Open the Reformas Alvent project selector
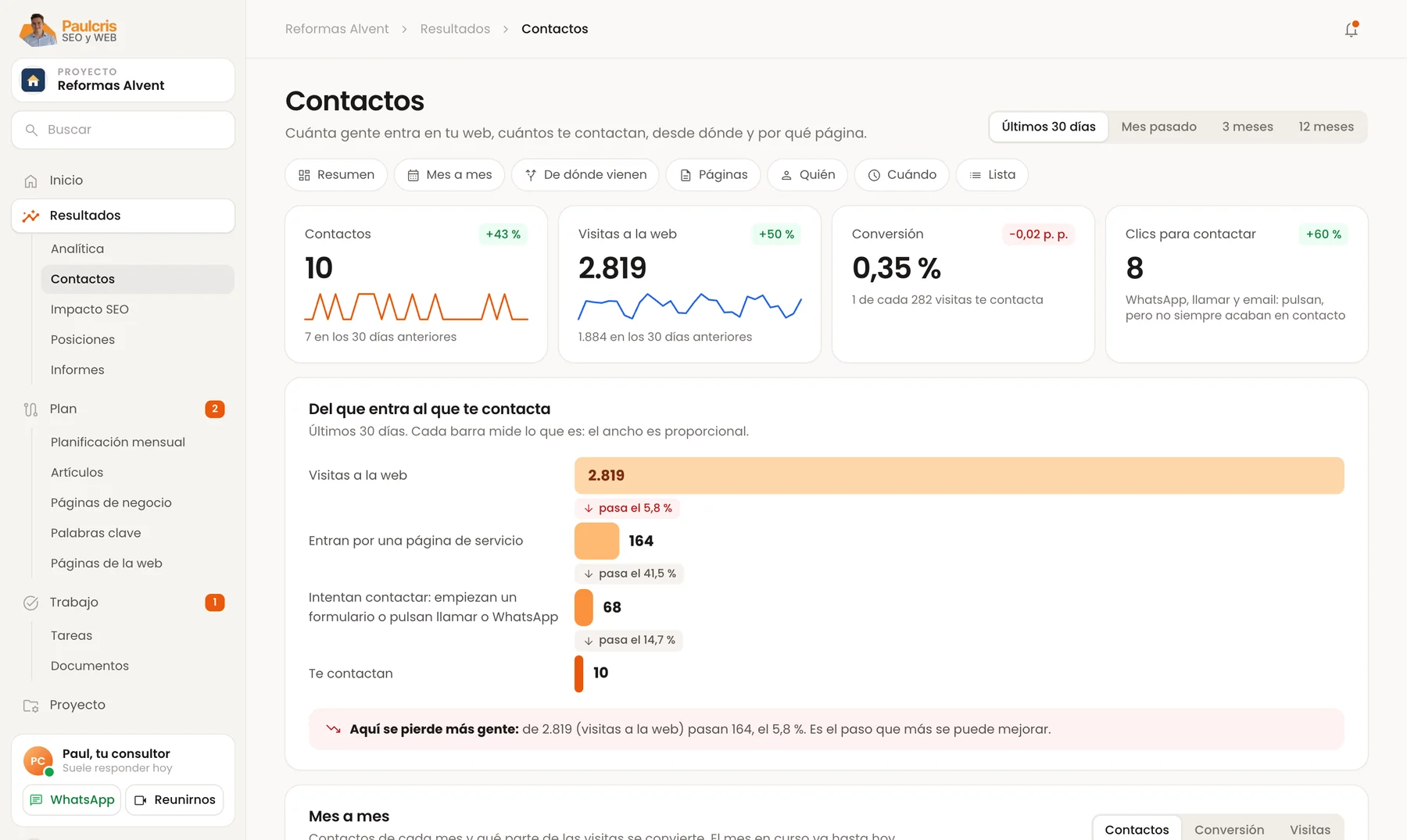 pyautogui.click(x=124, y=80)
